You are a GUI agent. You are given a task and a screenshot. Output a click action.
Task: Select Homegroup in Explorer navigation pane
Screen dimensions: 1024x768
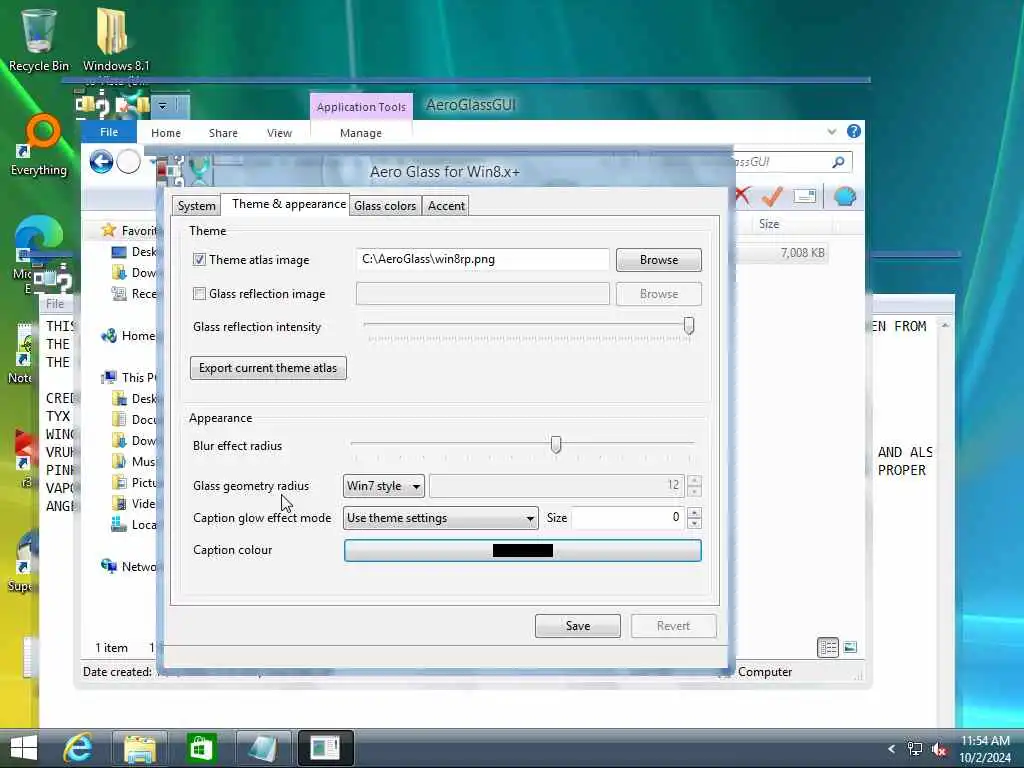tap(129, 336)
